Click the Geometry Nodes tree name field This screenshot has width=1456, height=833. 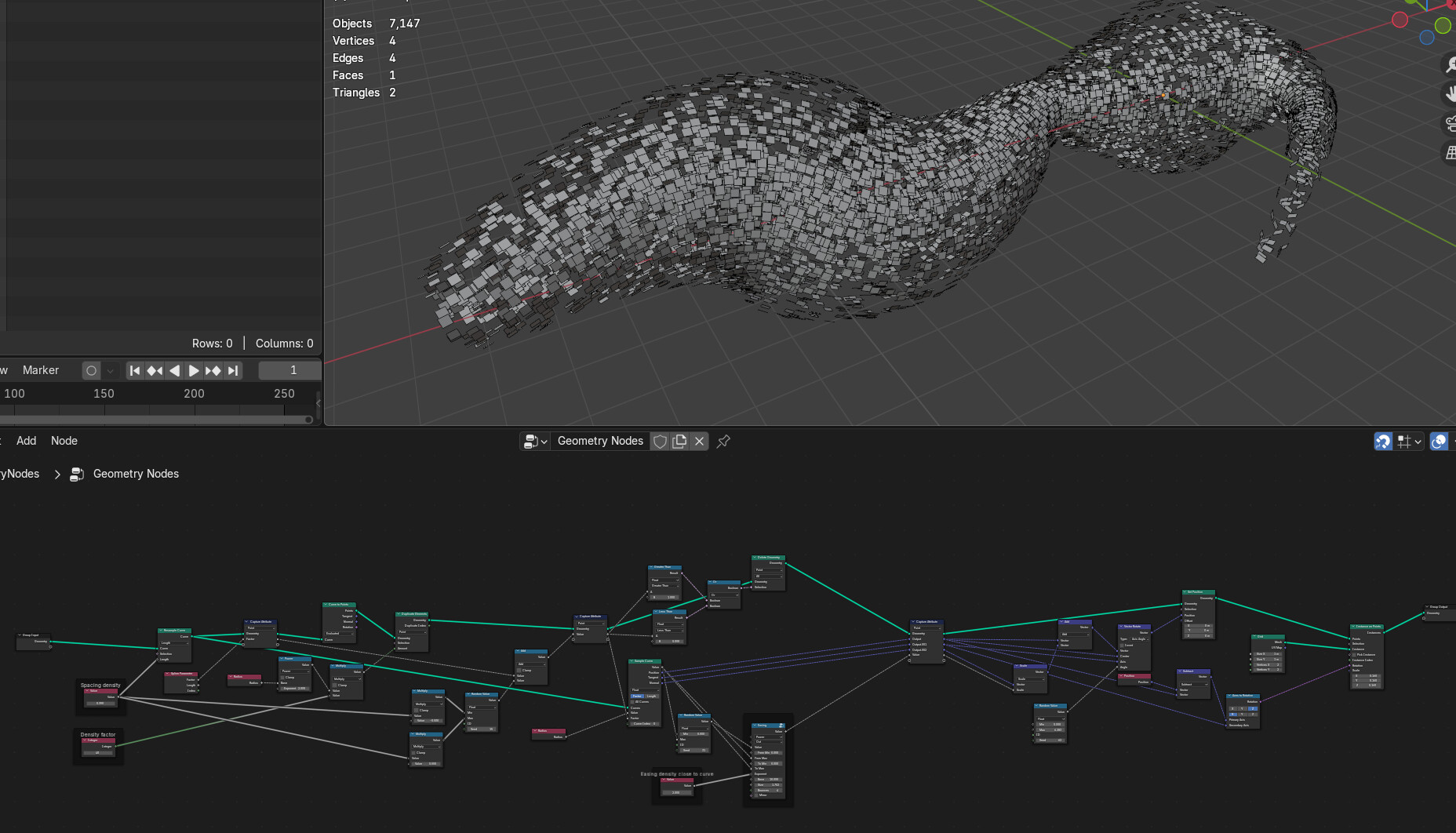[600, 442]
